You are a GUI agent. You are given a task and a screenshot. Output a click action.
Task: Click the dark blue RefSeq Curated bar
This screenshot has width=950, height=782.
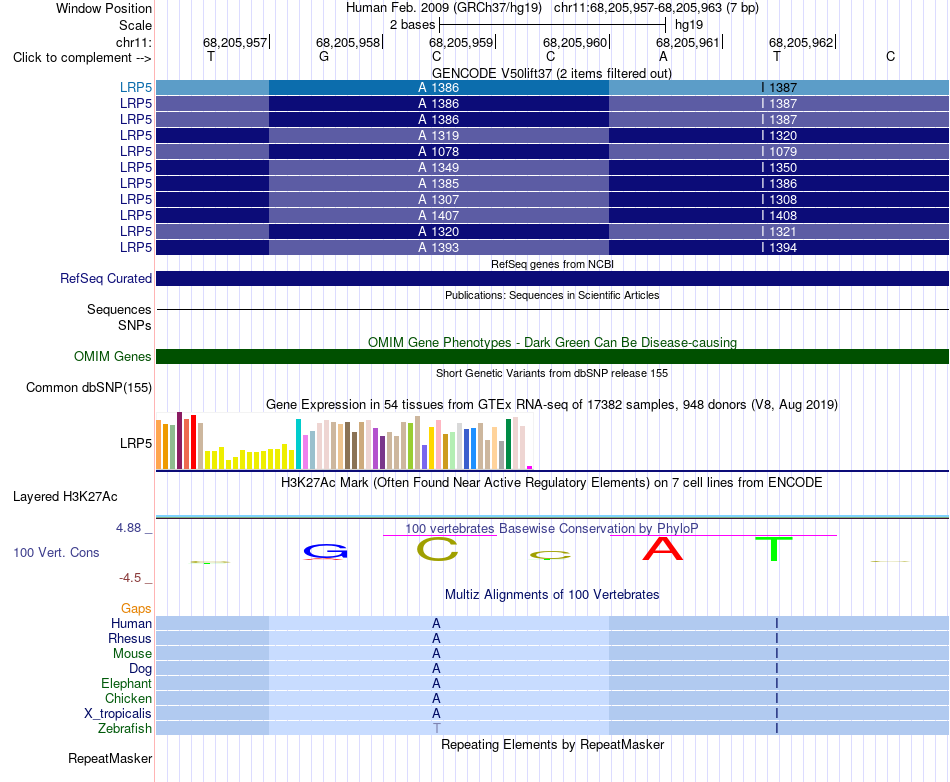[552, 279]
